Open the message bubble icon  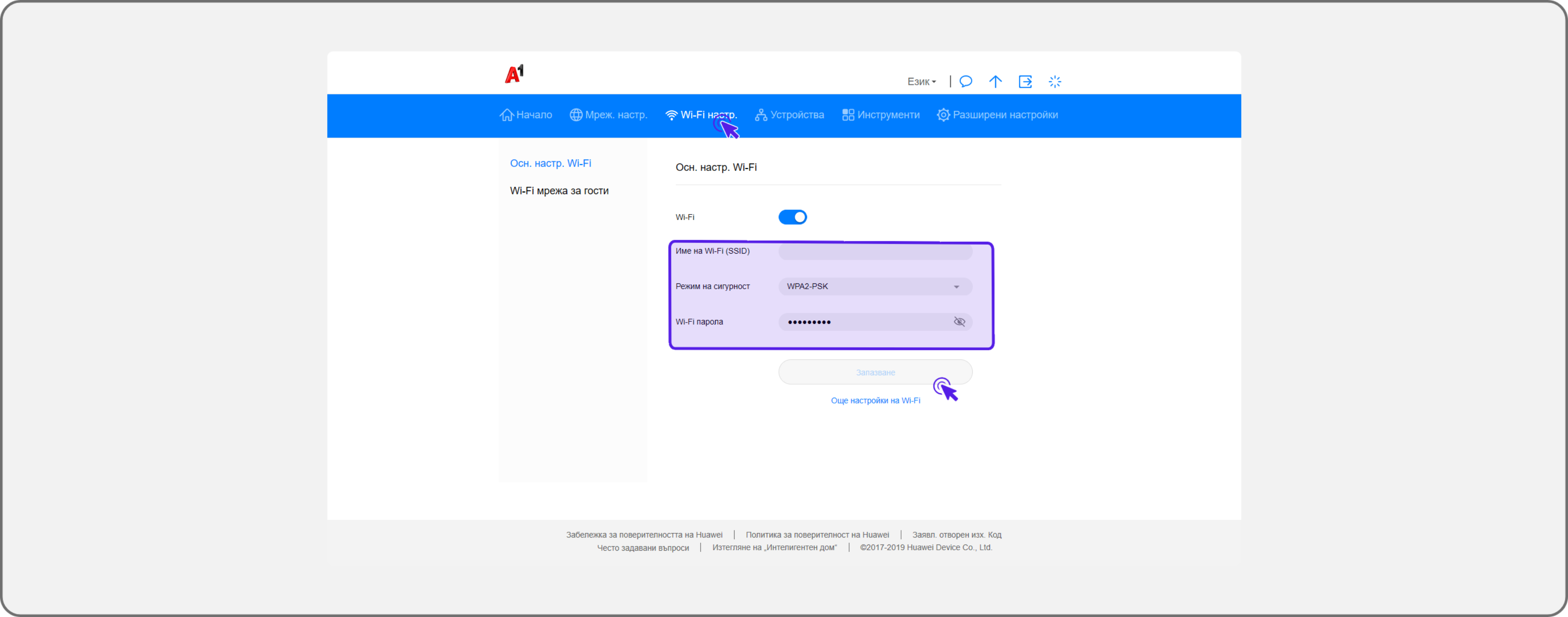point(965,82)
